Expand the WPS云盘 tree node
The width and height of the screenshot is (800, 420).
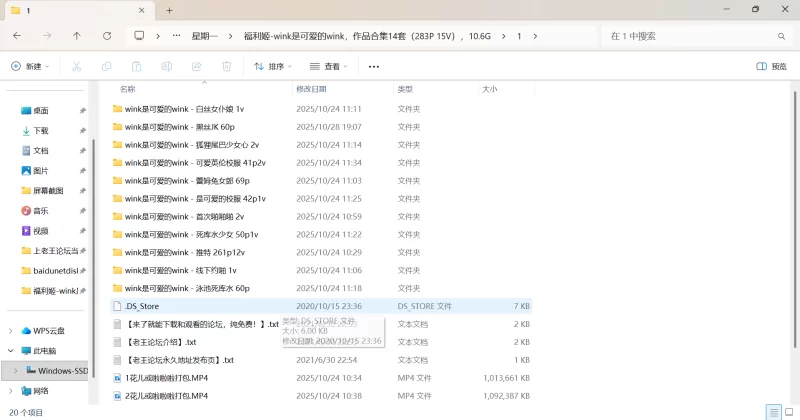12,331
